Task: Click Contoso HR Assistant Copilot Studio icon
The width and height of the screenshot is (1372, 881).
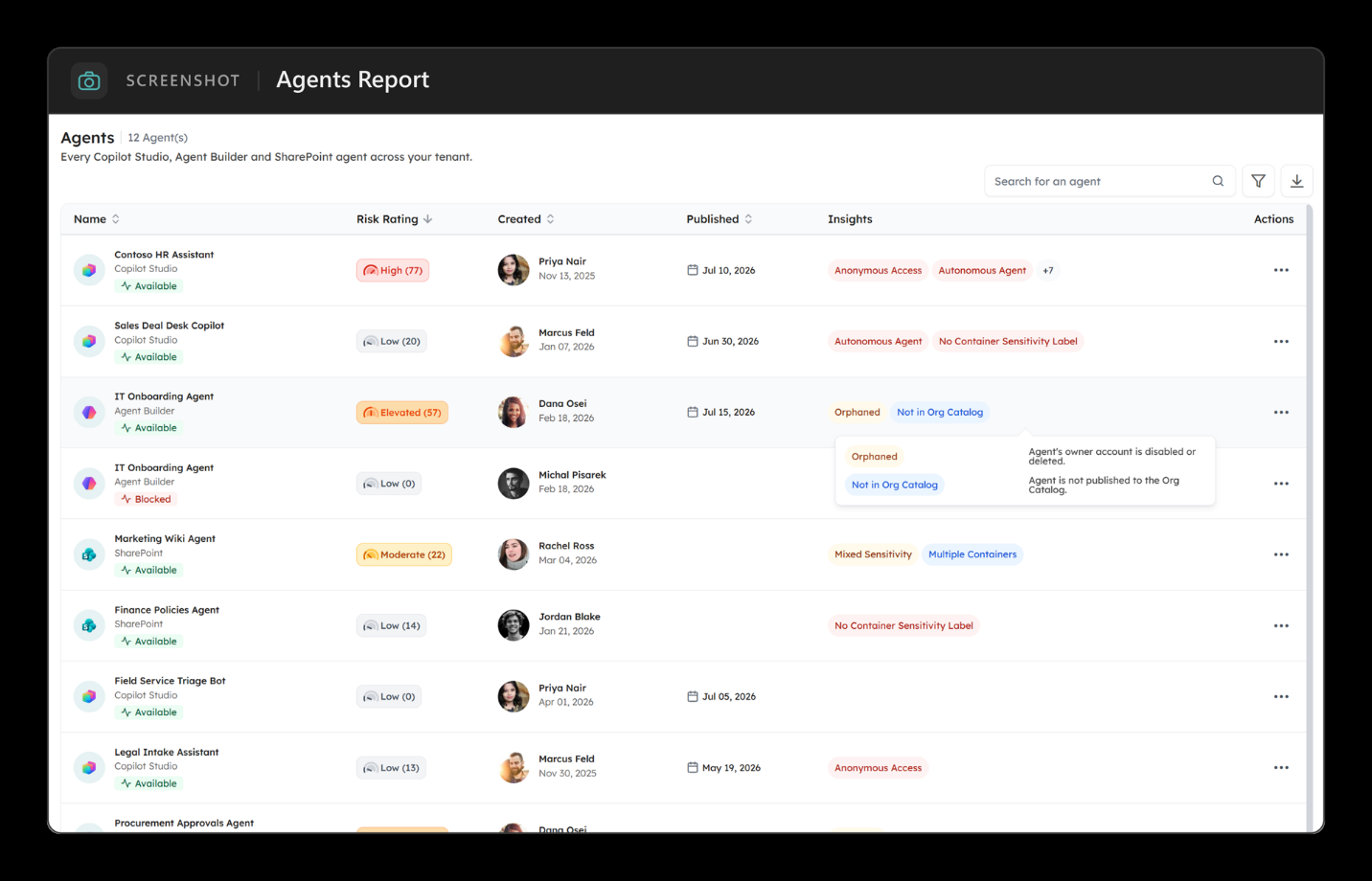Action: point(89,270)
